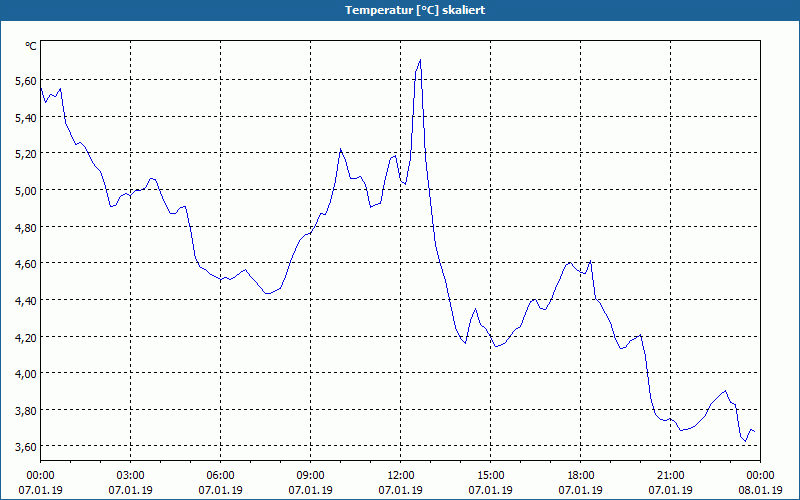800x500 pixels.
Task: Click the 09:00 time label
Action: click(310, 476)
